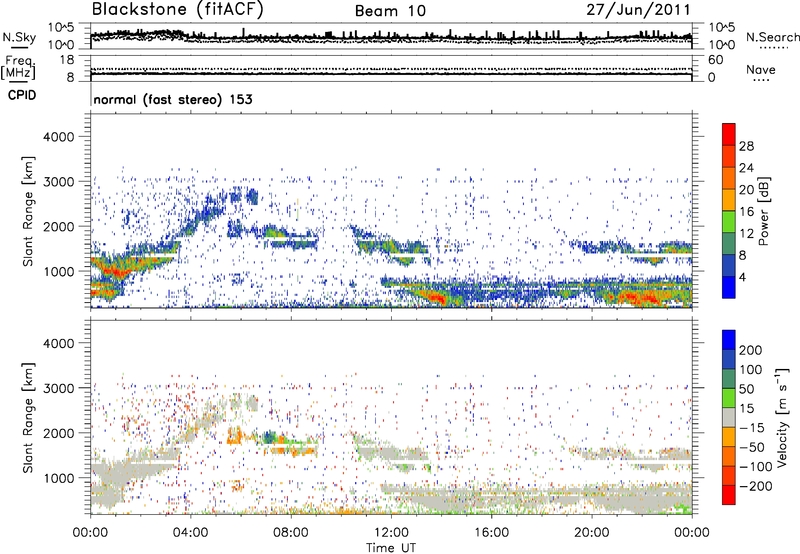This screenshot has height=554, width=800.
Task: Click the 12 label on Power colorbar
Action: click(x=746, y=233)
